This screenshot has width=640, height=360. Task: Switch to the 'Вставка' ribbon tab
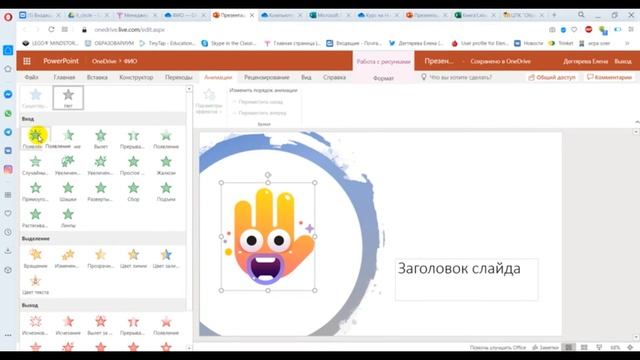pyautogui.click(x=97, y=77)
